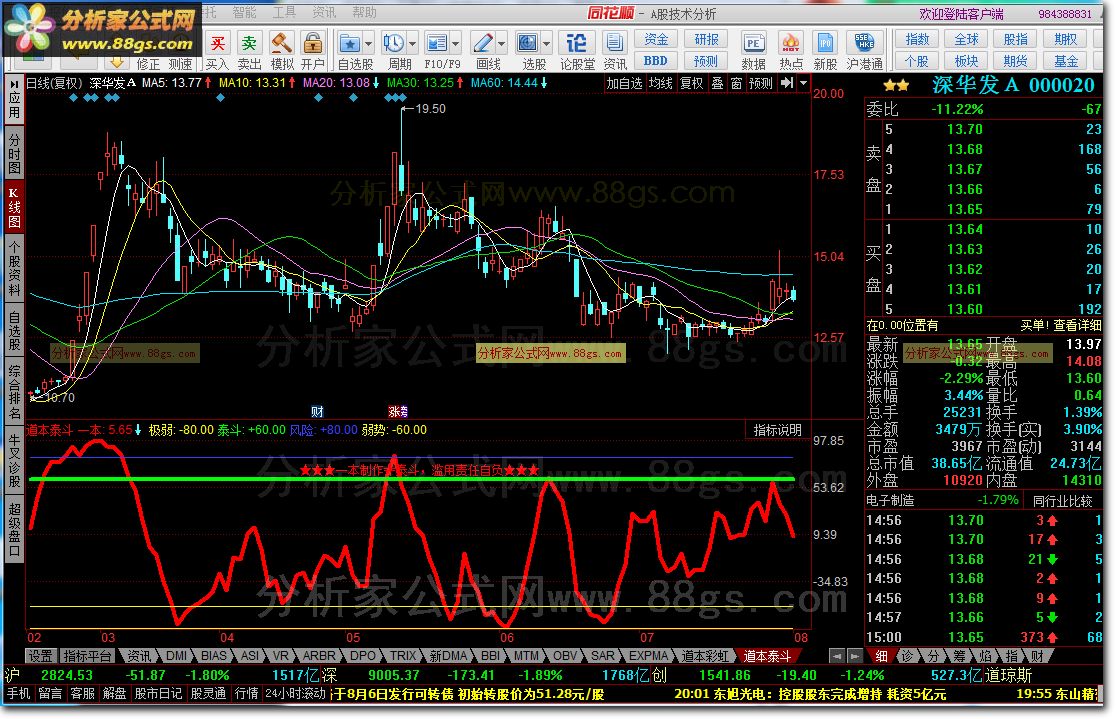This screenshot has height=719, width=1116.
Task: Click the two-star rating icon beside 深华发A
Action: pyautogui.click(x=896, y=85)
